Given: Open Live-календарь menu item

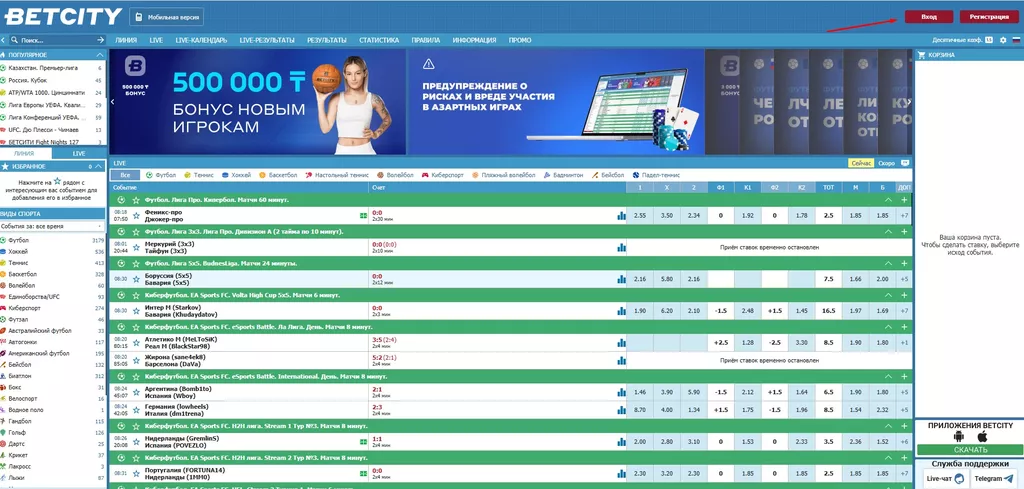Looking at the screenshot, I should pyautogui.click(x=201, y=40).
